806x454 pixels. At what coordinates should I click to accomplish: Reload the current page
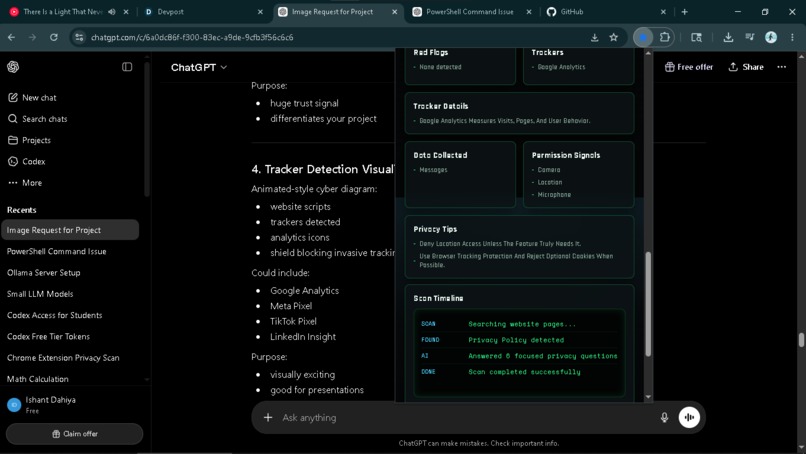(53, 37)
